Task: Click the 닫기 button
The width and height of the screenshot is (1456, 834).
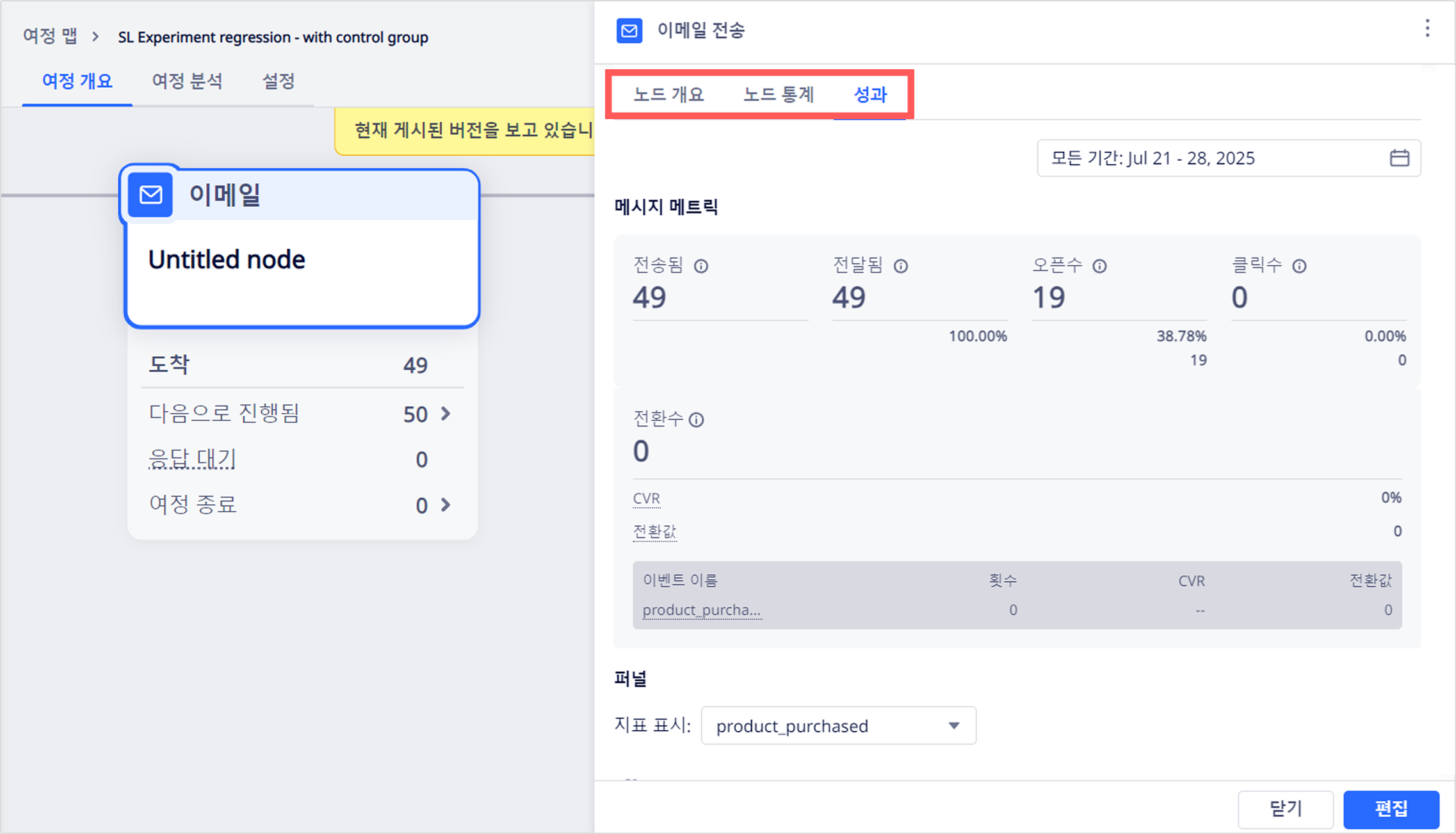Action: coord(1286,809)
